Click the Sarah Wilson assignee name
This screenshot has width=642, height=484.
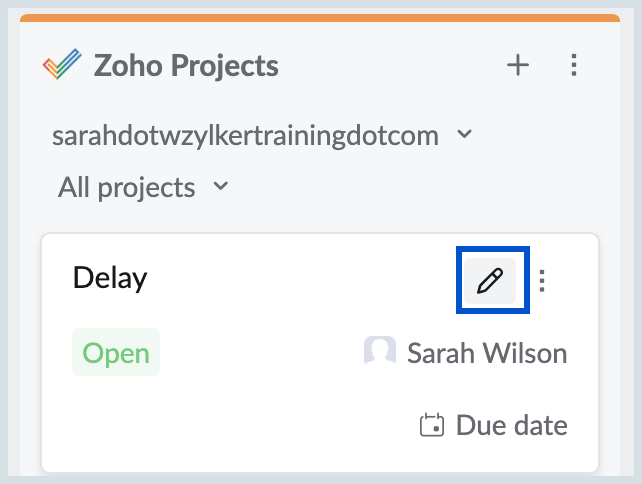pos(487,353)
